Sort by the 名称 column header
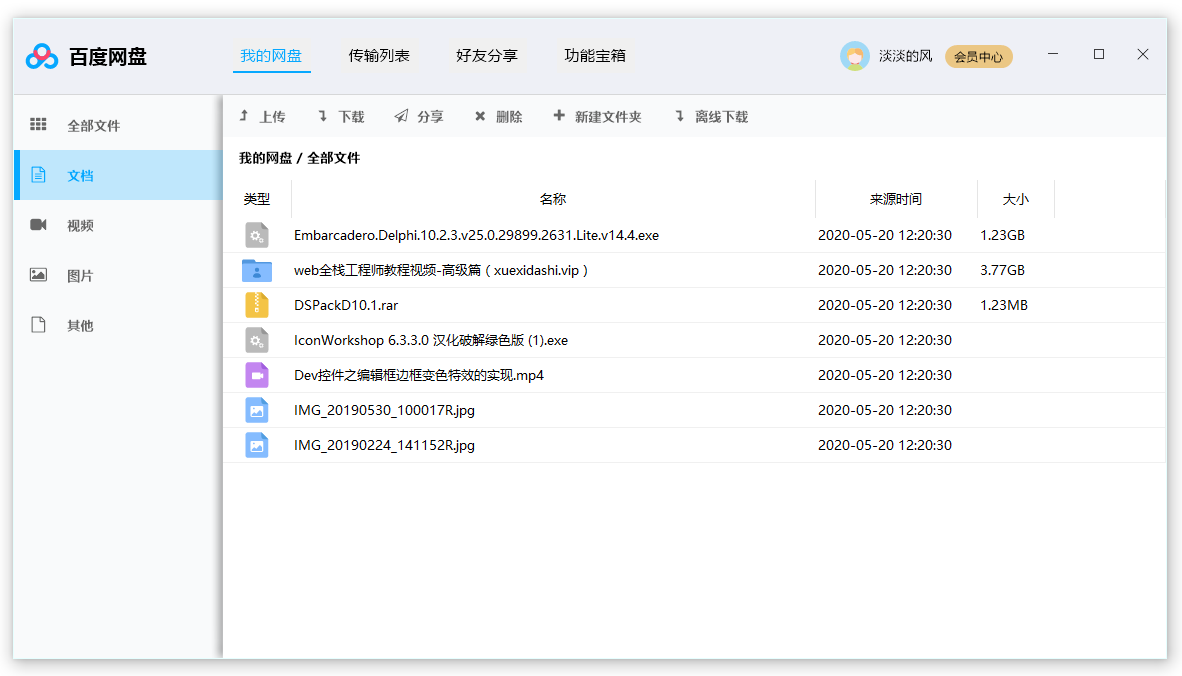 (553, 199)
